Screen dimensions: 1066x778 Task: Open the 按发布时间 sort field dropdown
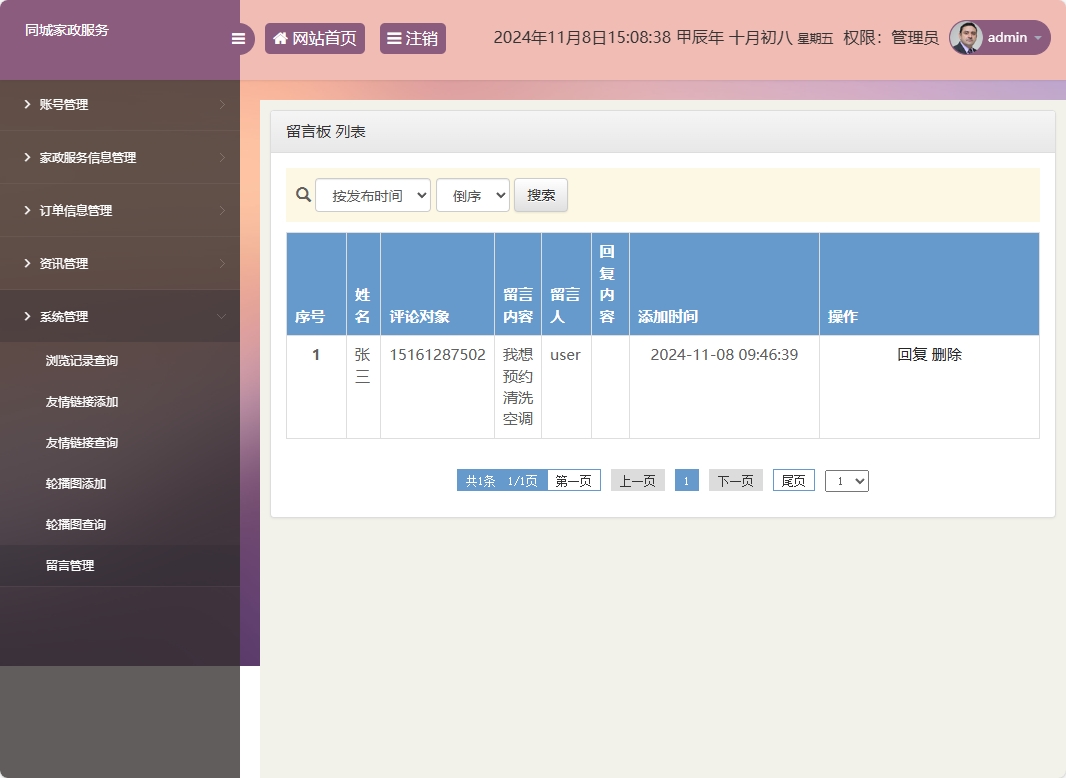click(373, 195)
